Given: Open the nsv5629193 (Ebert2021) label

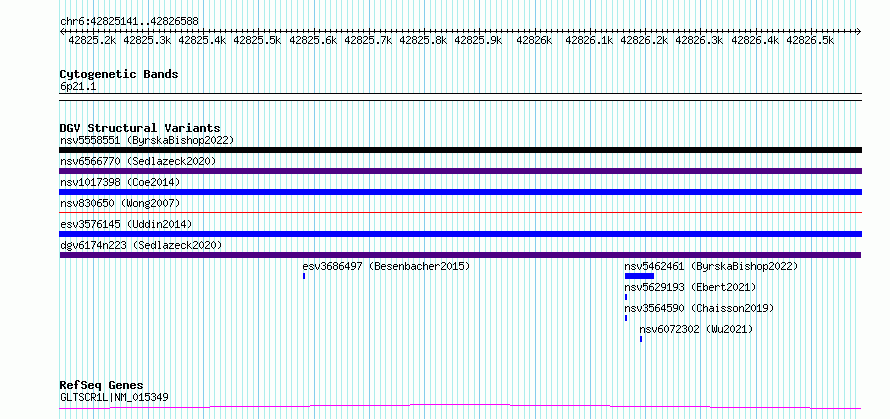Looking at the screenshot, I should pos(690,287).
